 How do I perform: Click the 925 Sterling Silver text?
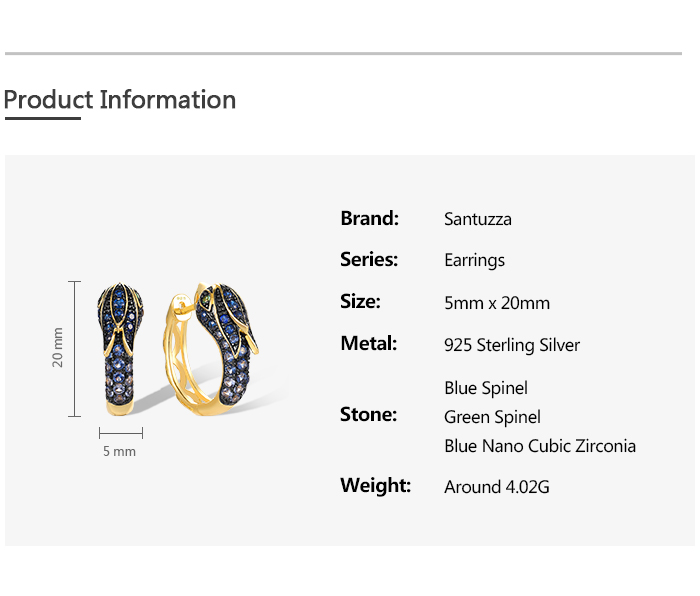click(x=512, y=345)
